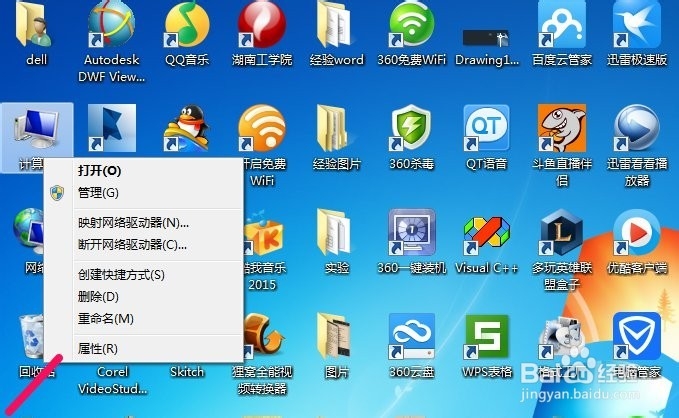Click the Corel VideoStud... icon label
The width and height of the screenshot is (679, 418).
click(x=112, y=380)
